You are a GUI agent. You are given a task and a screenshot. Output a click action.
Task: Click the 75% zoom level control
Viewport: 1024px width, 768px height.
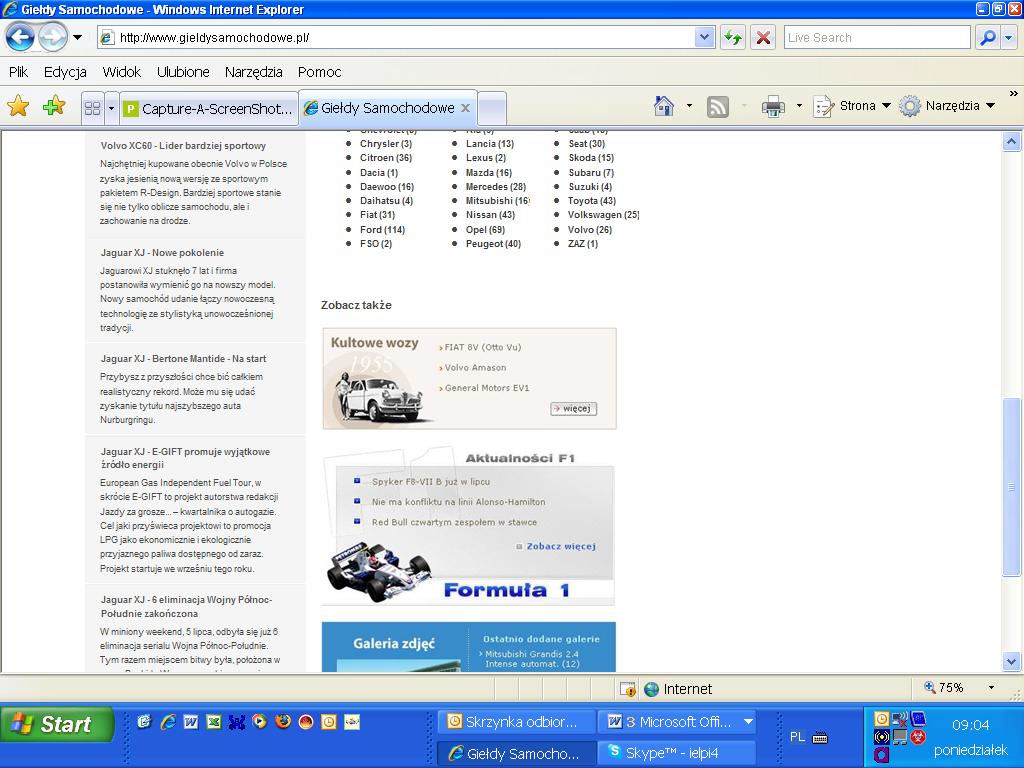944,688
